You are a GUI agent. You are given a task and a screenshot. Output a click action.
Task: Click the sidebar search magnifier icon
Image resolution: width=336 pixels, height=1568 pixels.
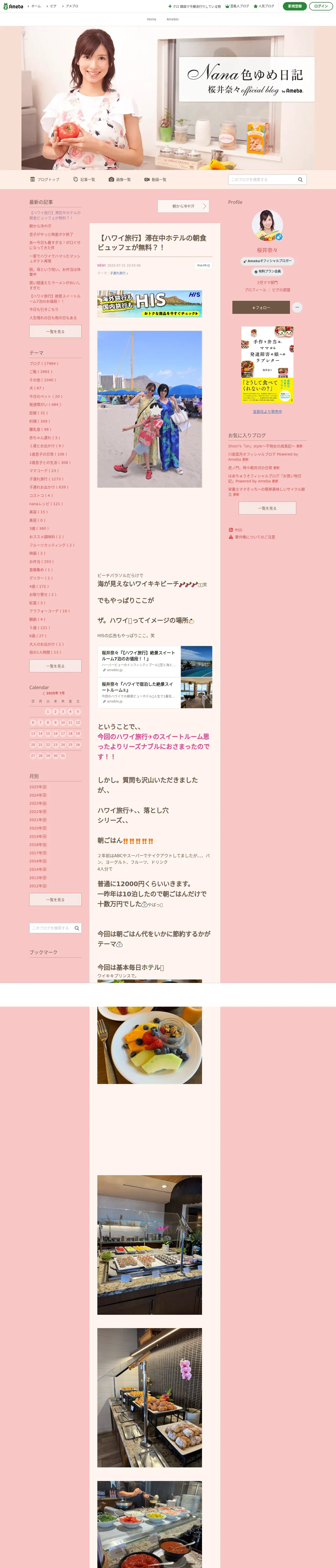click(x=77, y=928)
